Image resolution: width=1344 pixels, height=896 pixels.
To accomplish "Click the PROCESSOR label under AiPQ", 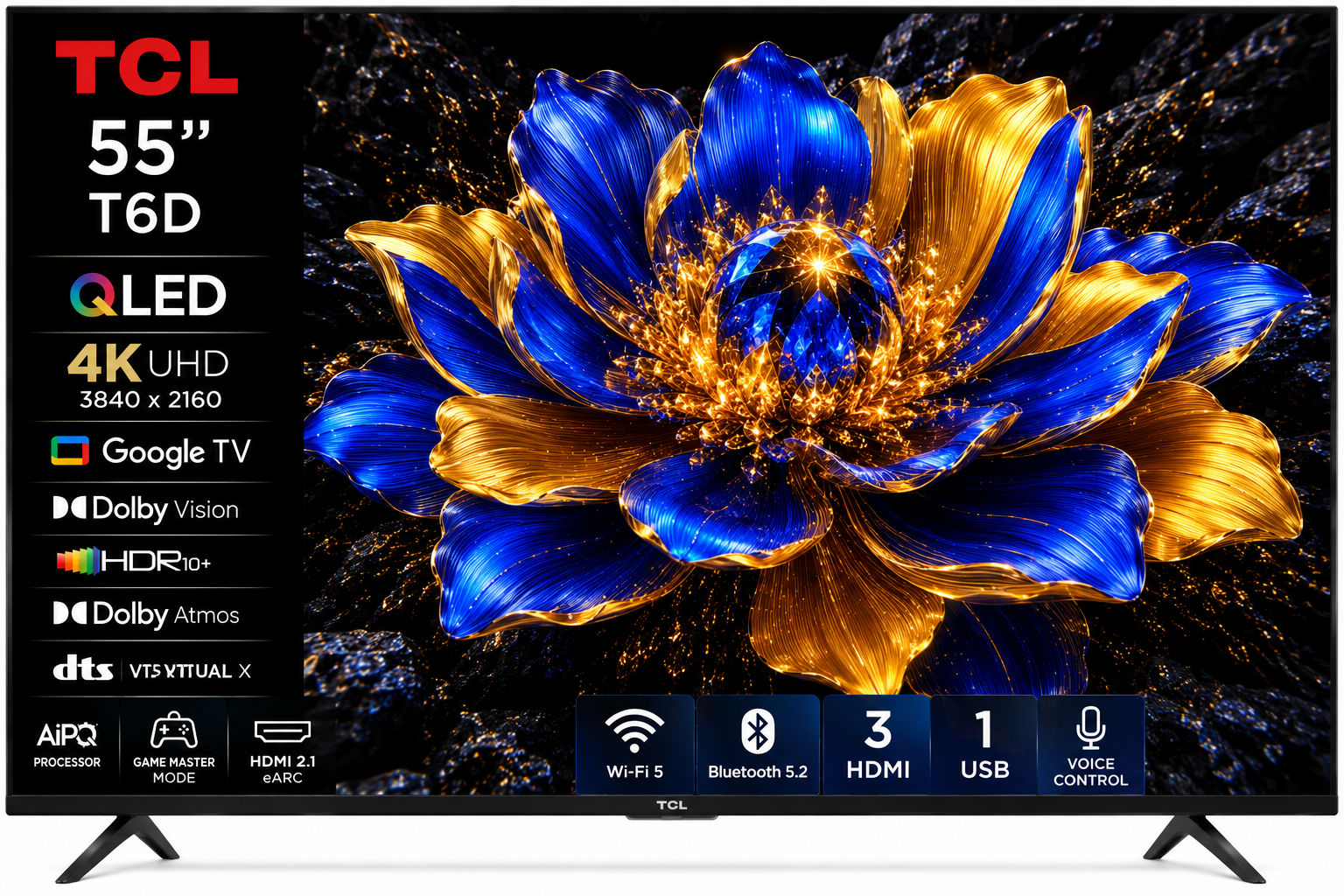I will click(x=67, y=762).
